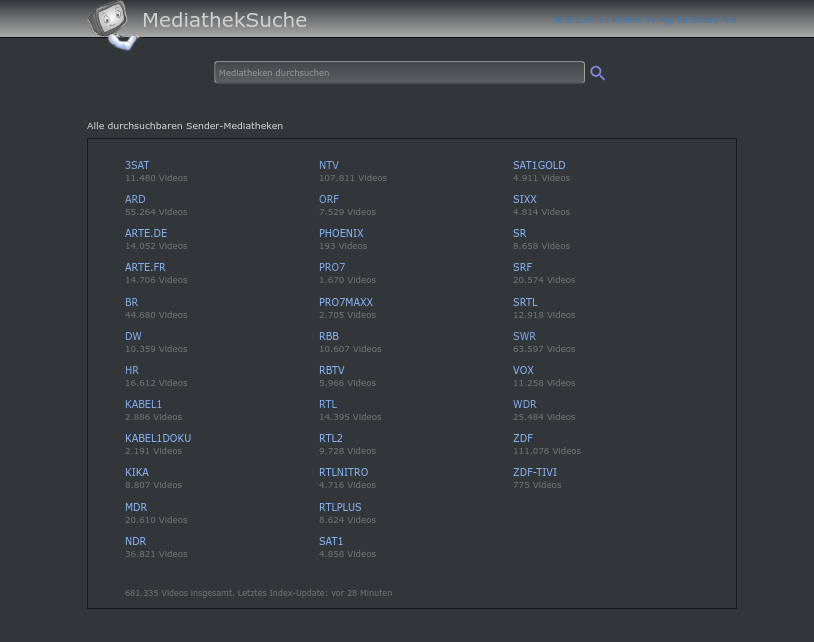The width and height of the screenshot is (814, 642).
Task: Open the NDR channel link
Action: coord(135,541)
